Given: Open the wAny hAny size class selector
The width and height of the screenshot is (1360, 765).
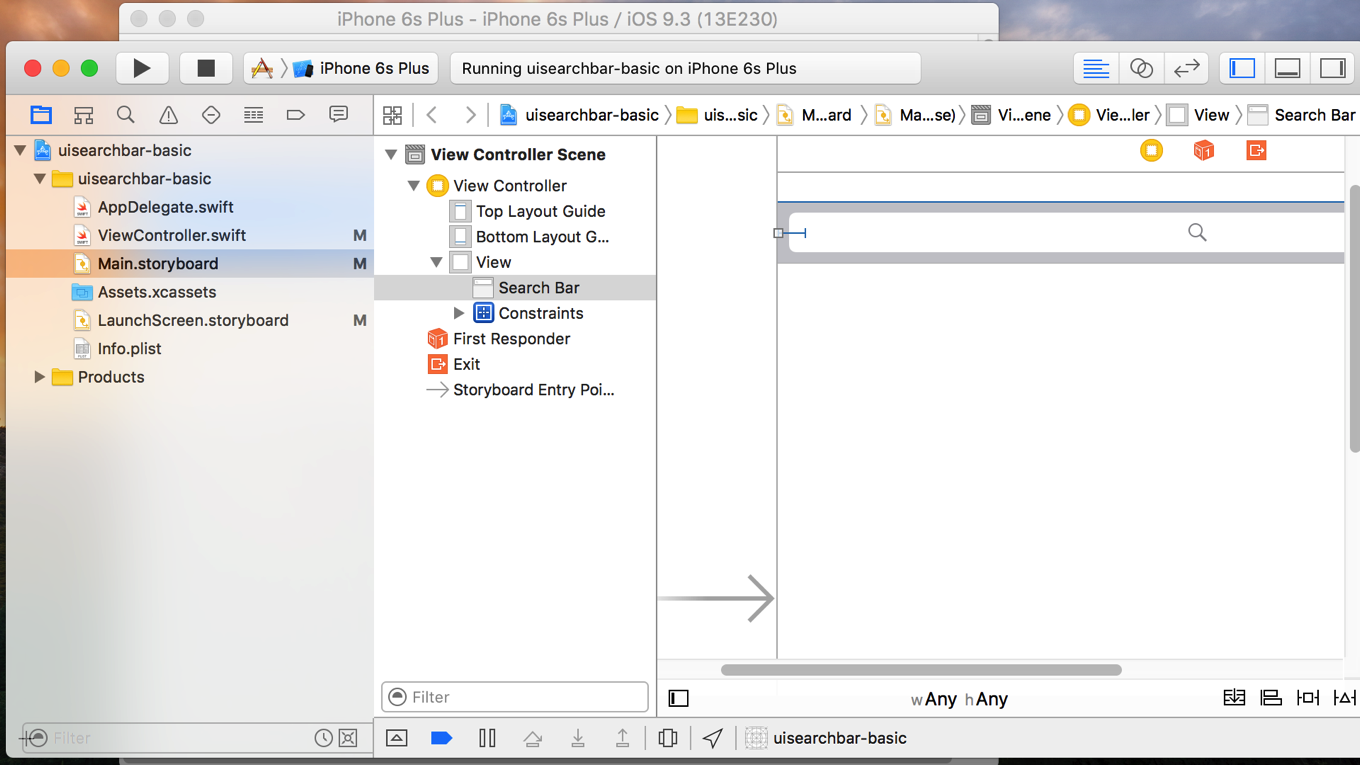Looking at the screenshot, I should point(959,699).
